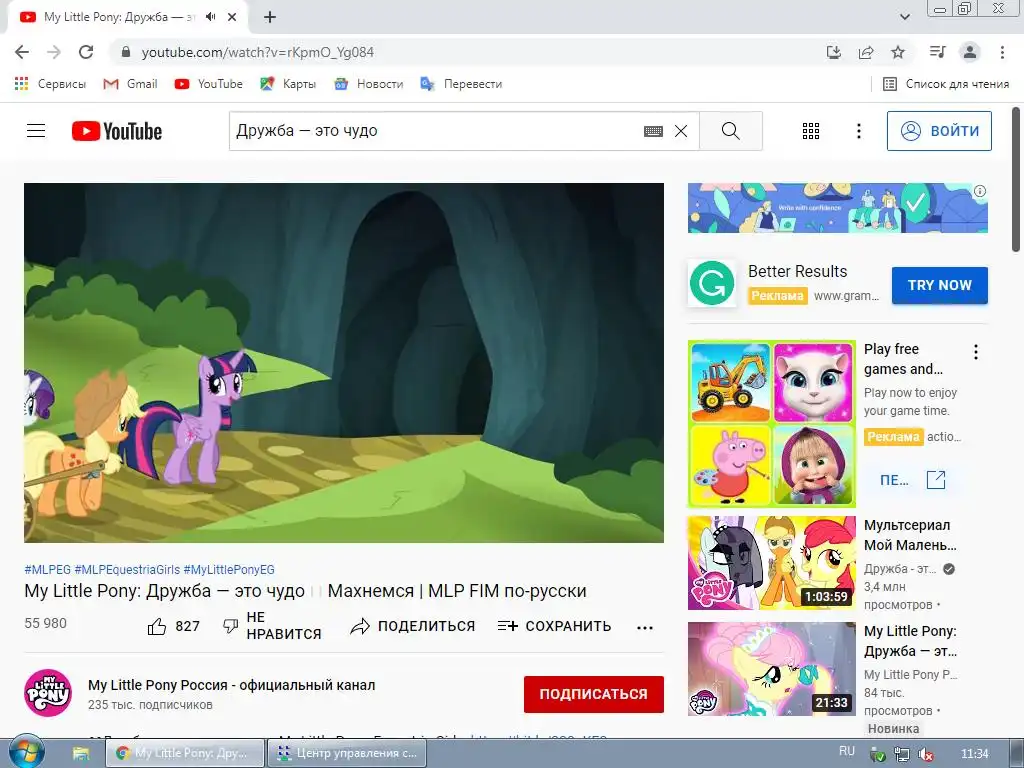
Task: Open Список для чтения reading list
Action: (946, 84)
